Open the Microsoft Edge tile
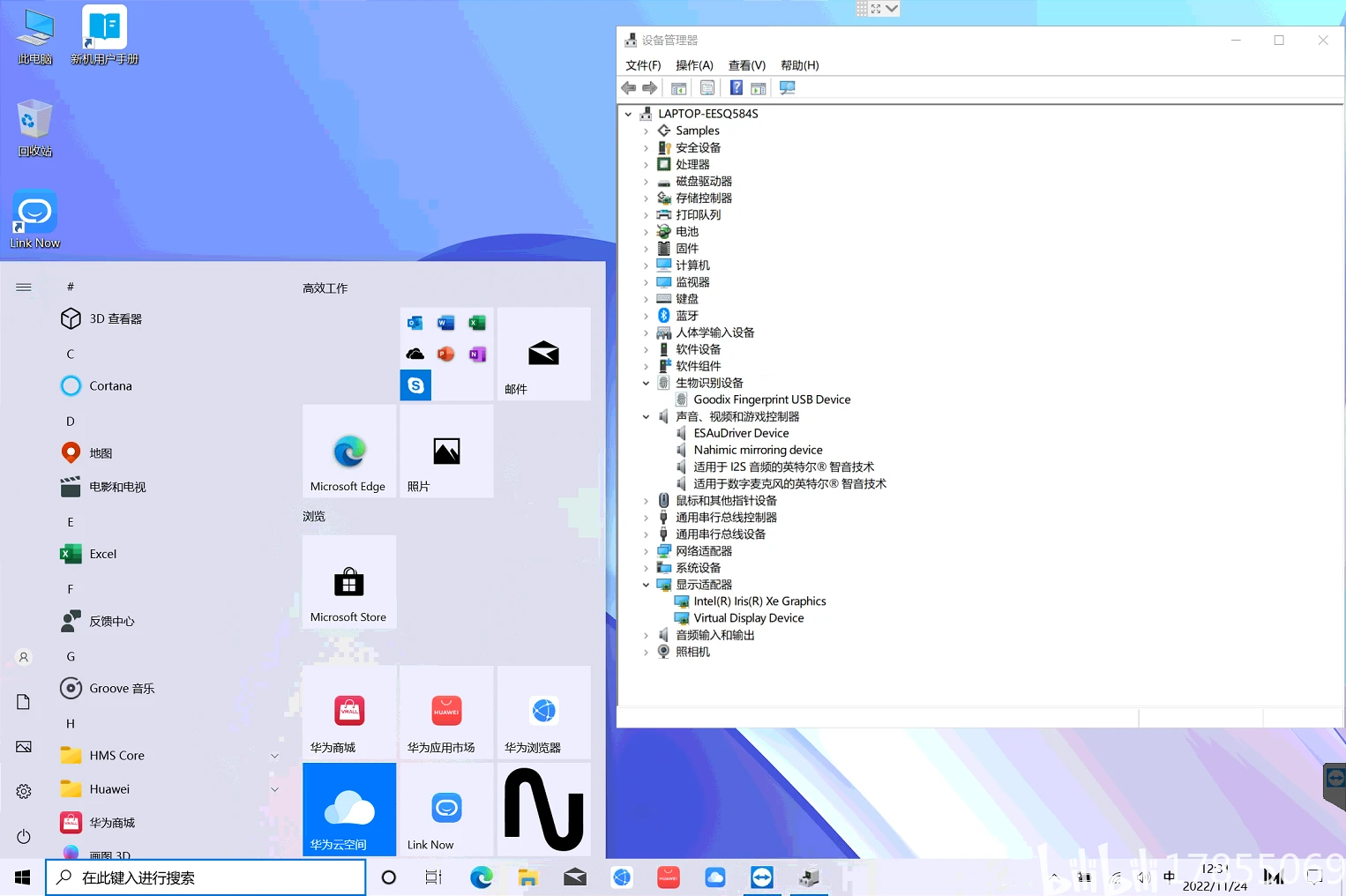 click(349, 451)
